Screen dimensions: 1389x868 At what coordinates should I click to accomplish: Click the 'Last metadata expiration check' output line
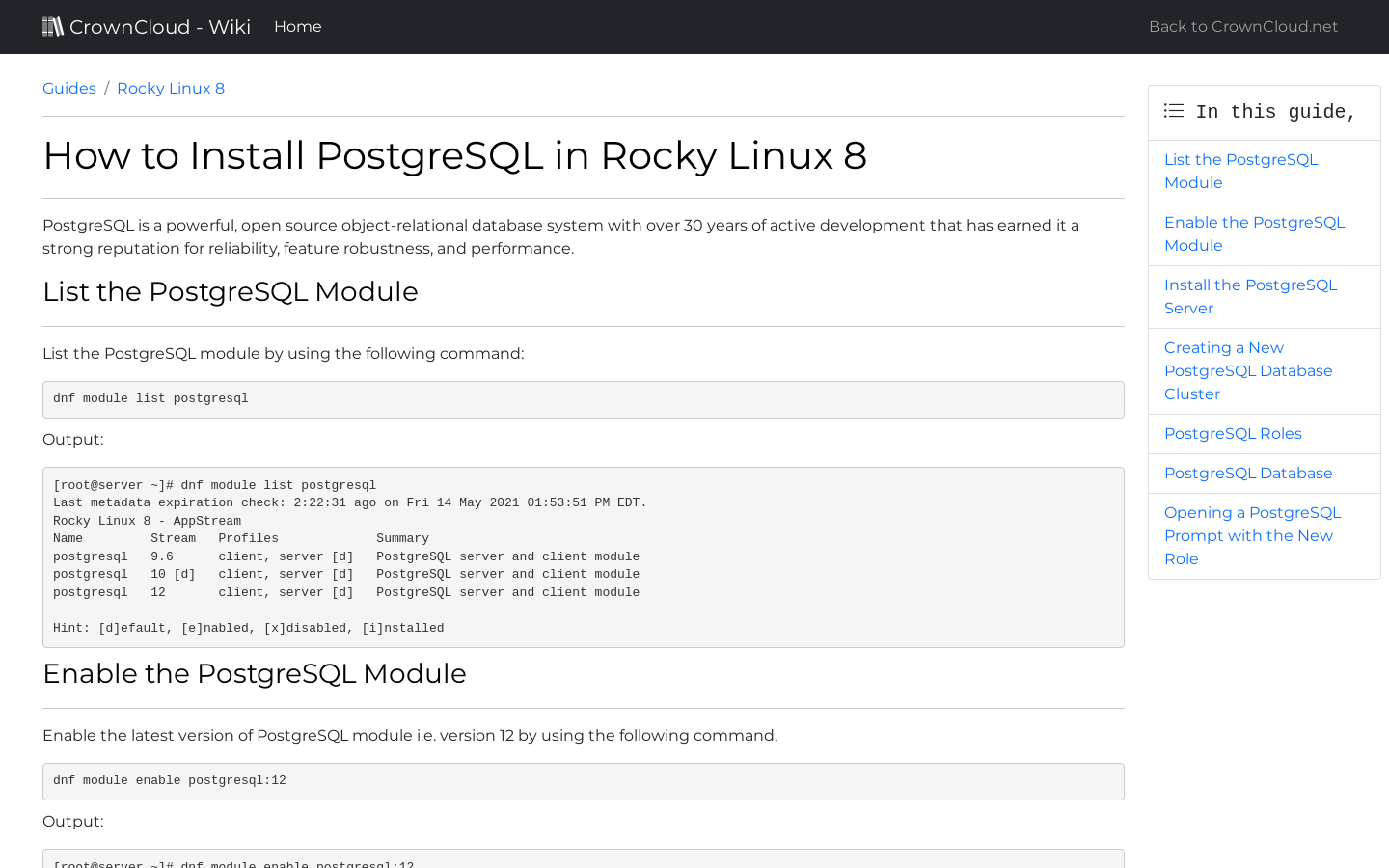point(350,503)
